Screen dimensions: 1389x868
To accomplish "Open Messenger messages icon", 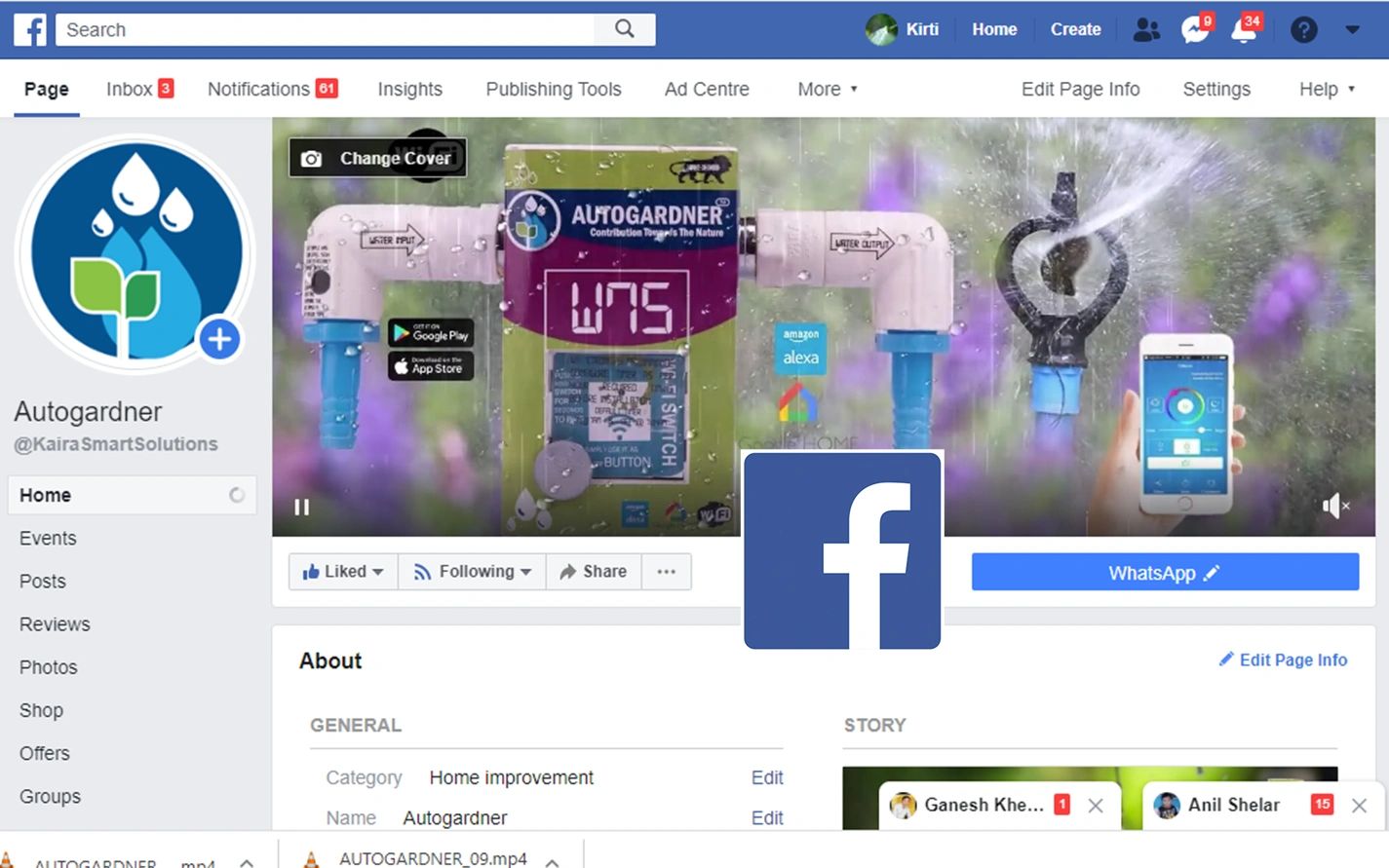I will click(x=1194, y=30).
